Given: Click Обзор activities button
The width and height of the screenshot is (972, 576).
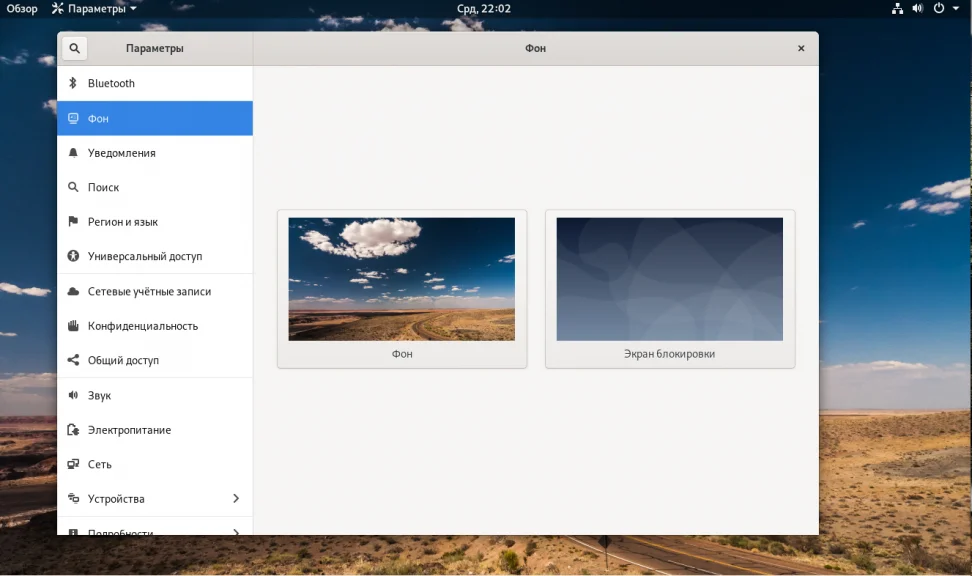Looking at the screenshot, I should (x=22, y=9).
